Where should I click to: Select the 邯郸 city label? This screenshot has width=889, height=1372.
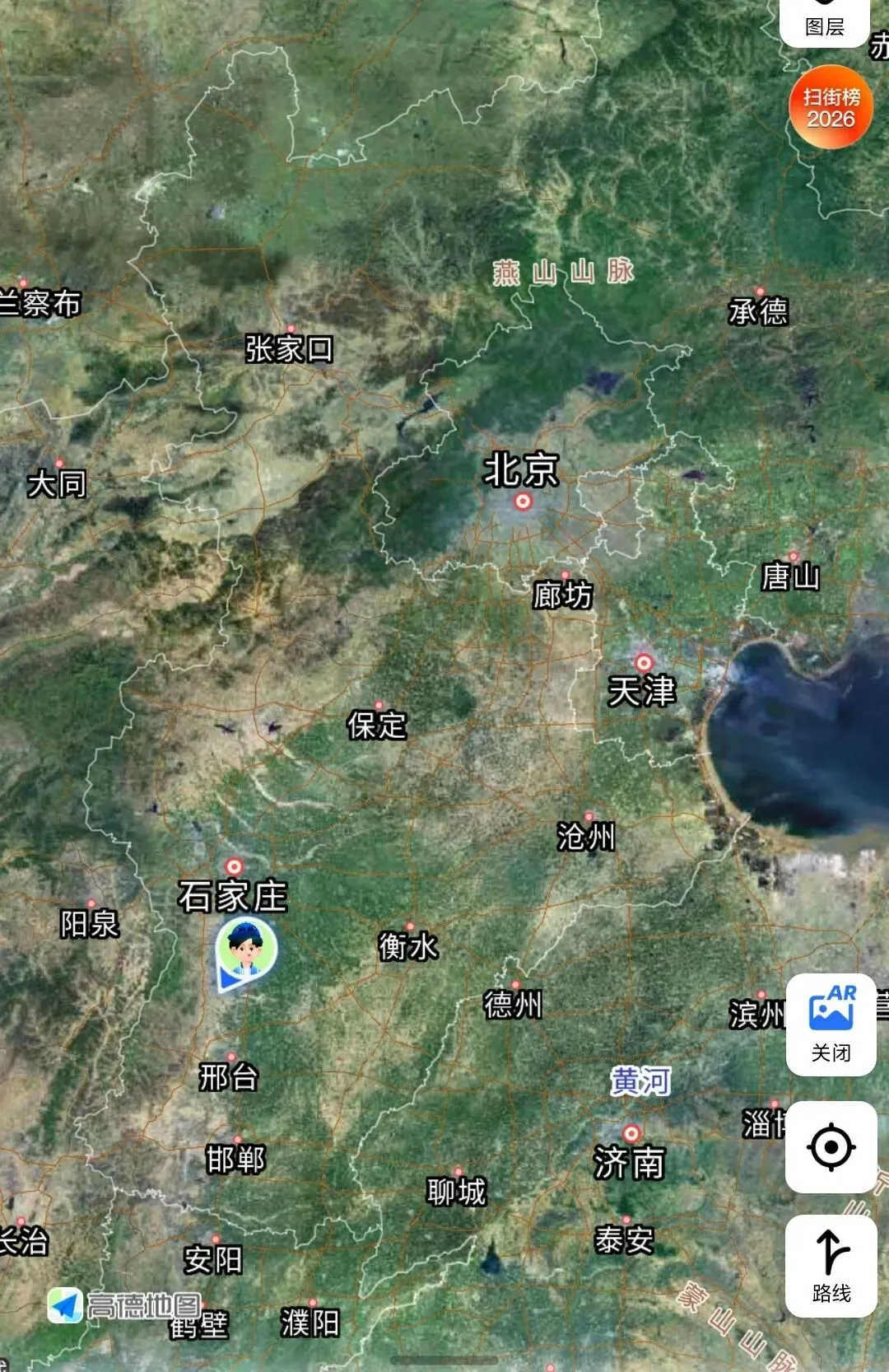[x=236, y=1160]
